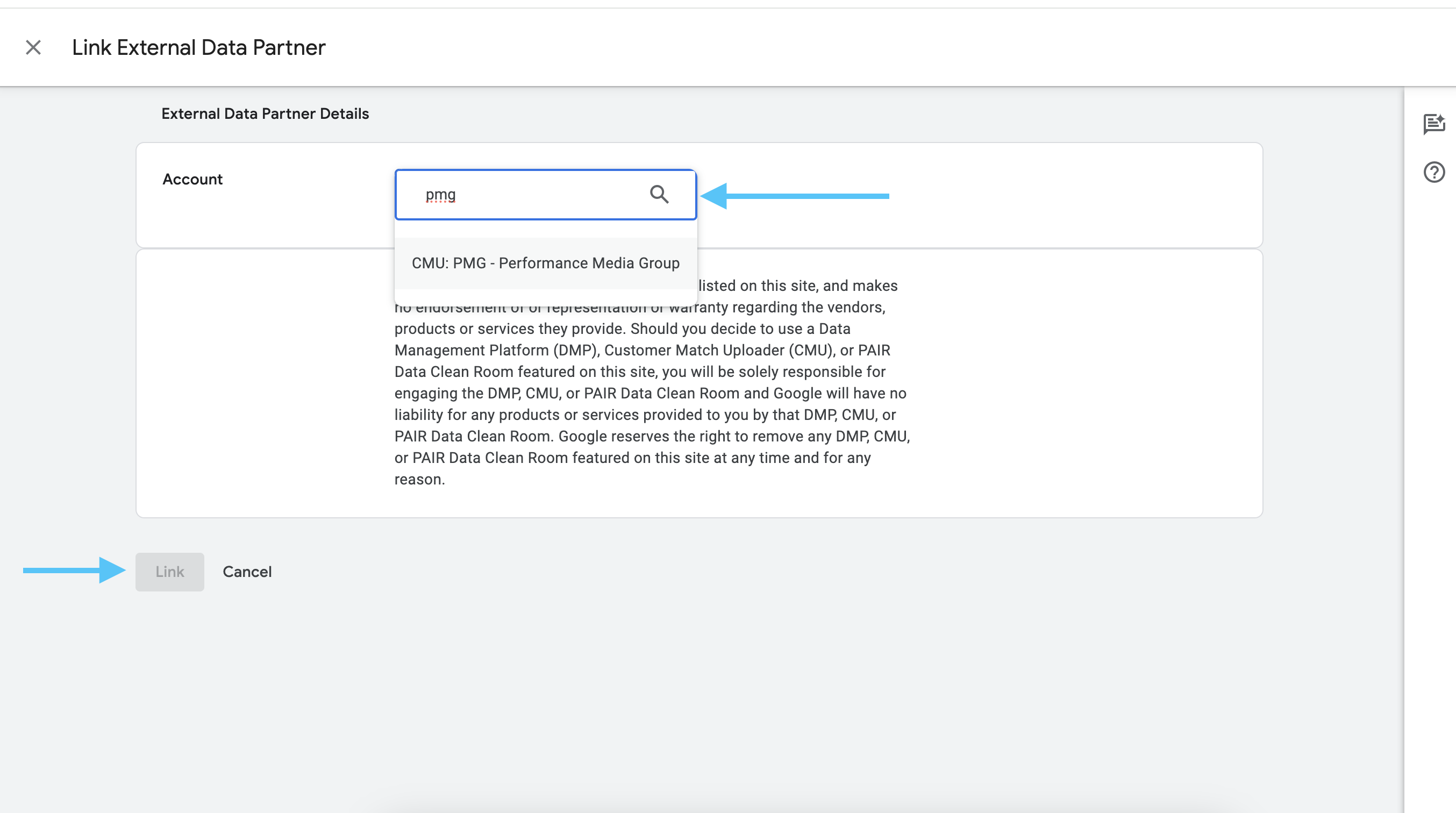Open the help question mark icon

tap(1433, 172)
